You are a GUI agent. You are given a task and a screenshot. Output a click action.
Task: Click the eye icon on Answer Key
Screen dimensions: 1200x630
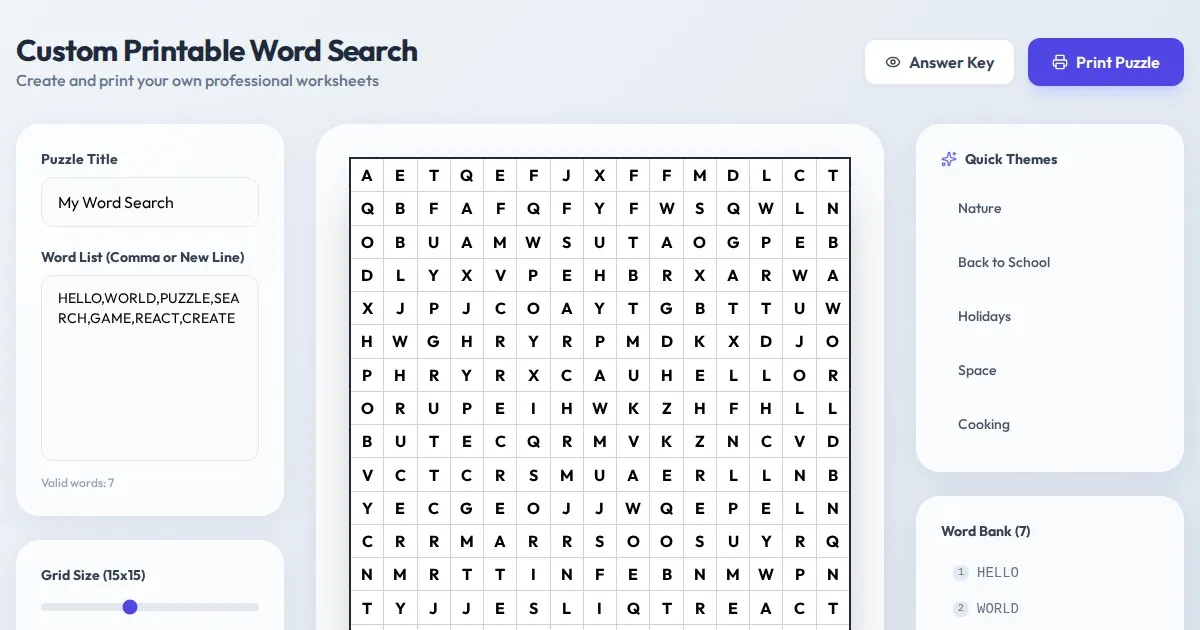coord(893,63)
